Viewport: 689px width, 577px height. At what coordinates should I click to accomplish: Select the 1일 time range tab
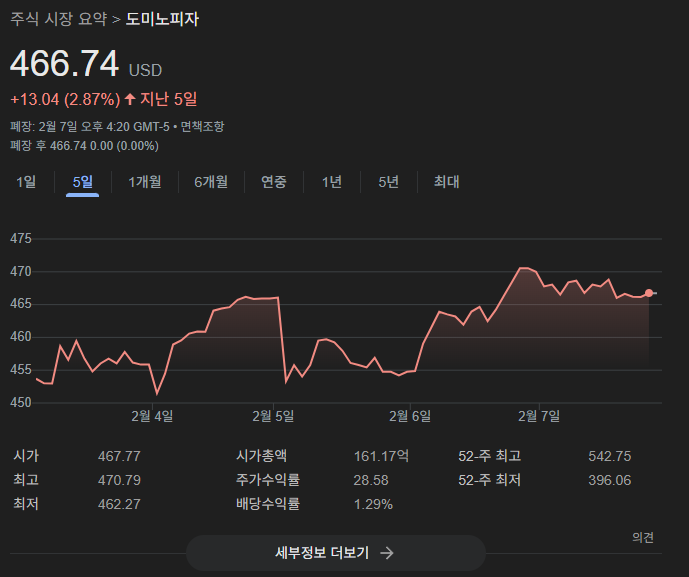coord(26,181)
